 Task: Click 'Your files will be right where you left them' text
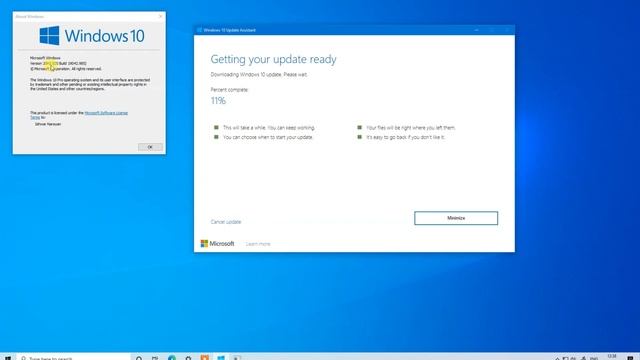(x=411, y=128)
